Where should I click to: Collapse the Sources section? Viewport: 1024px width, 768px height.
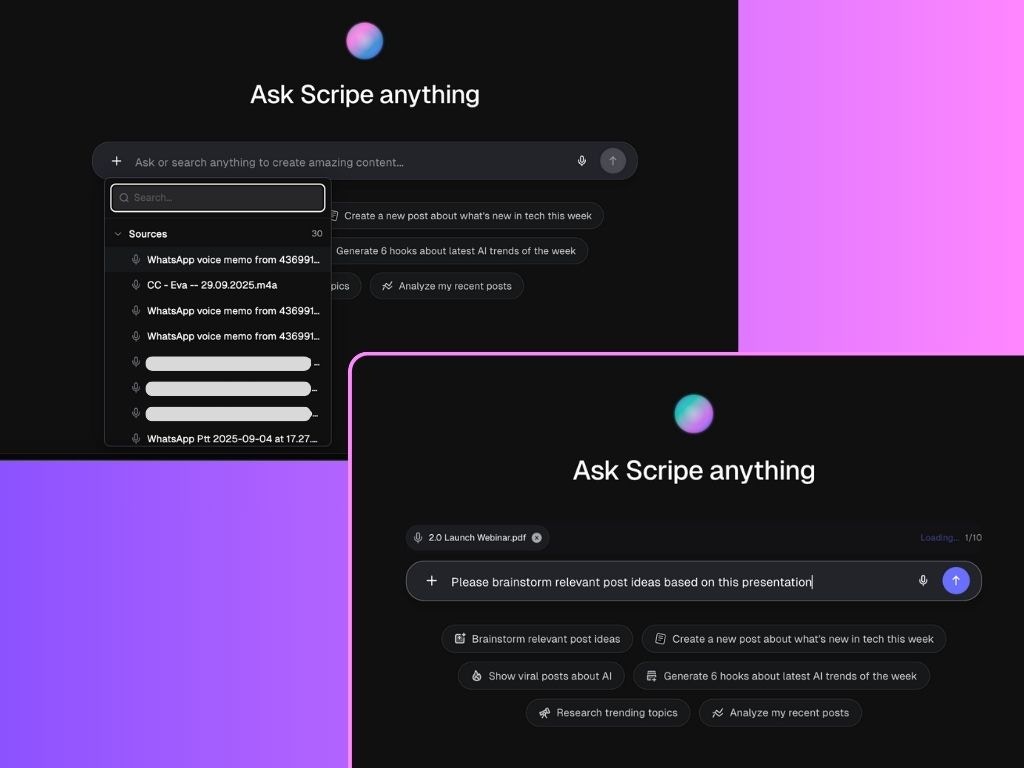point(118,233)
